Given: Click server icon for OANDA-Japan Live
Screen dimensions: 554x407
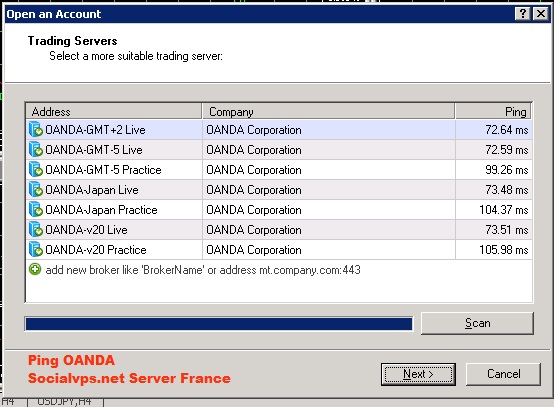Looking at the screenshot, I should tap(36, 190).
